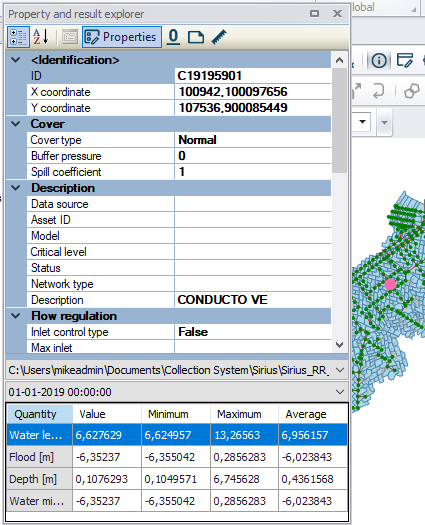Click Depth maximum value 6,745628
This screenshot has height=525, width=425.
(244, 479)
